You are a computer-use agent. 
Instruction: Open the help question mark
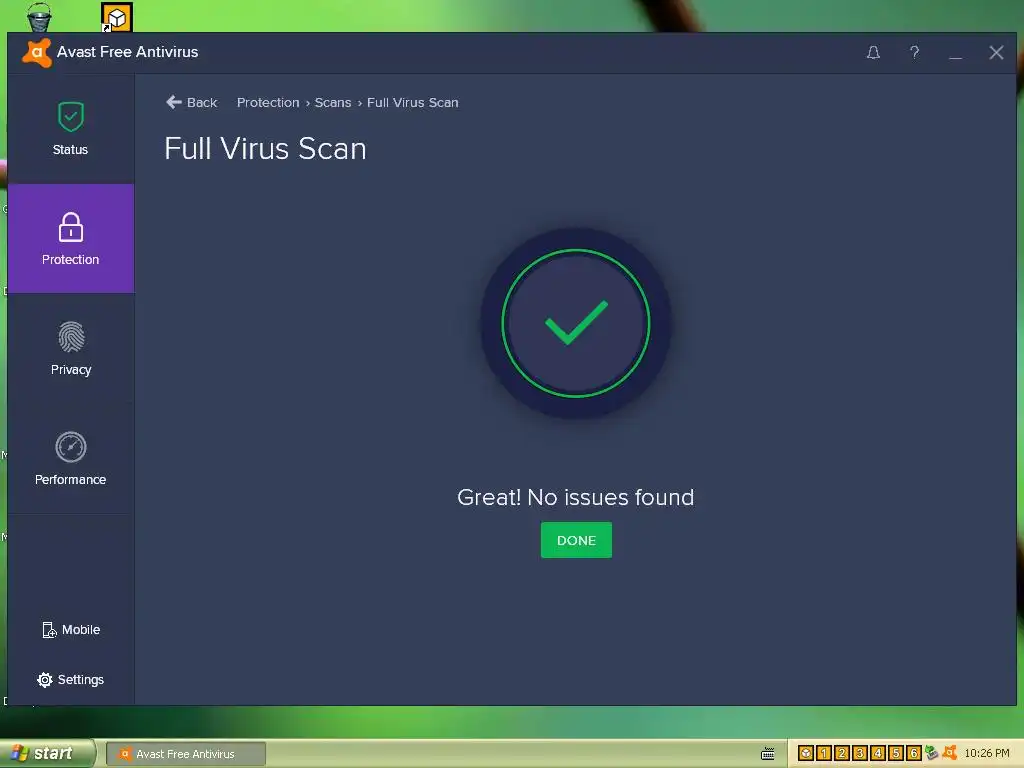914,52
